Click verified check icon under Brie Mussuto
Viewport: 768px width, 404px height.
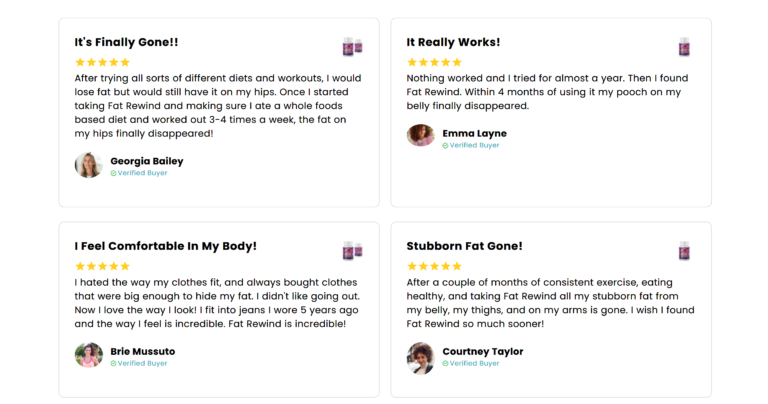coord(114,364)
